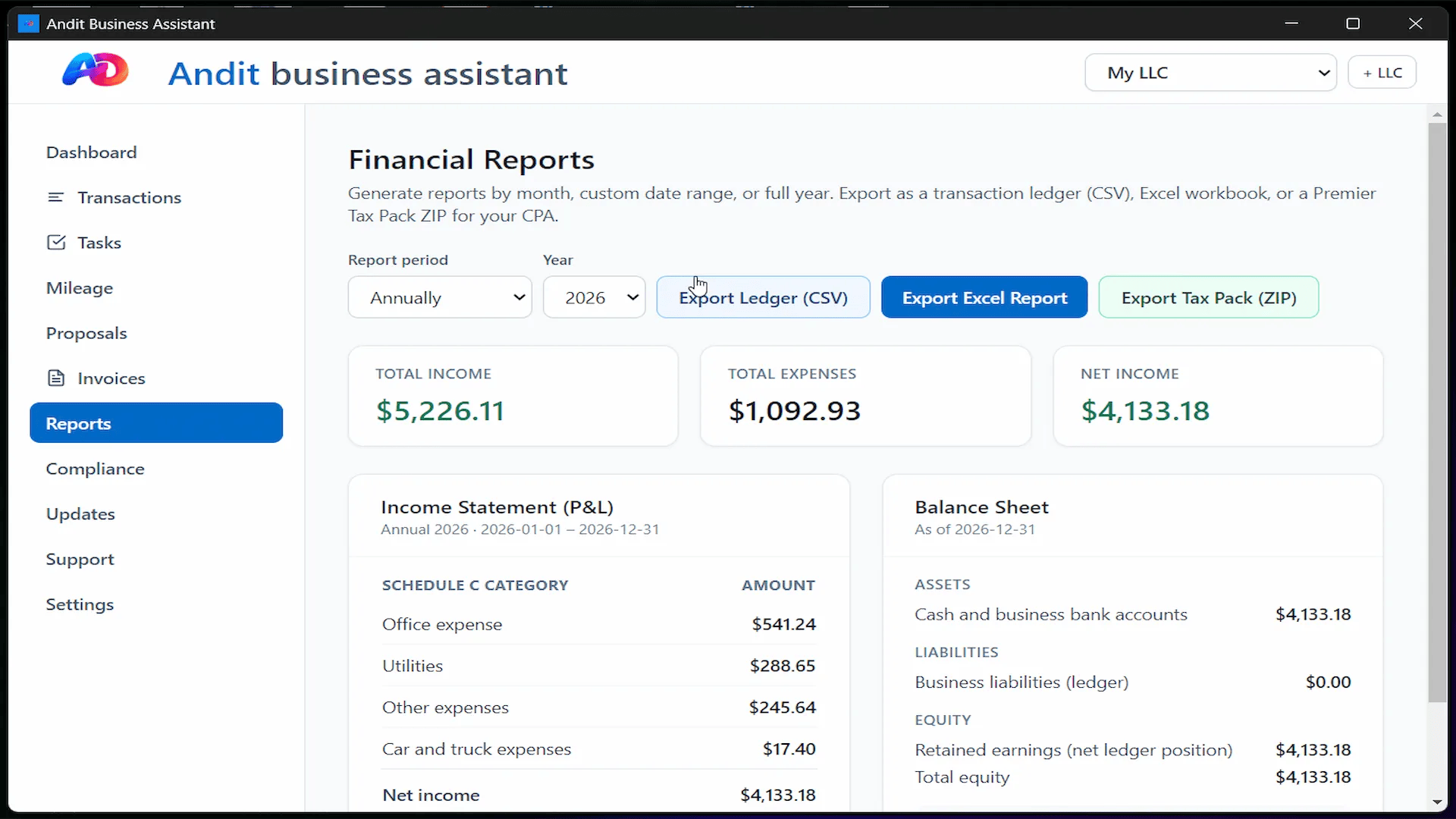
Task: Click Export Ledger (CSV) button
Action: (763, 297)
